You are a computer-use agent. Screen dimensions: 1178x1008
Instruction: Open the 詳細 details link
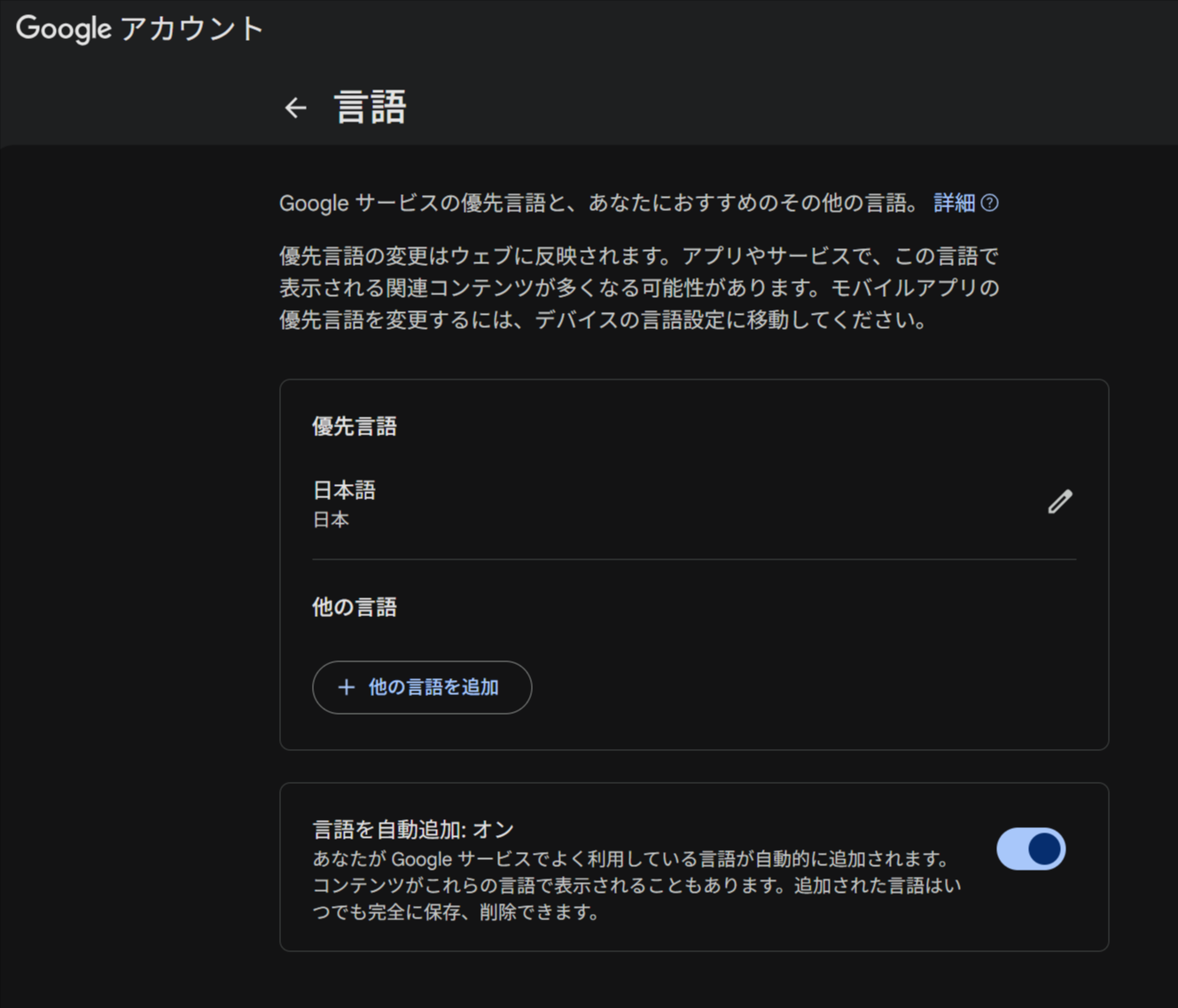point(955,203)
